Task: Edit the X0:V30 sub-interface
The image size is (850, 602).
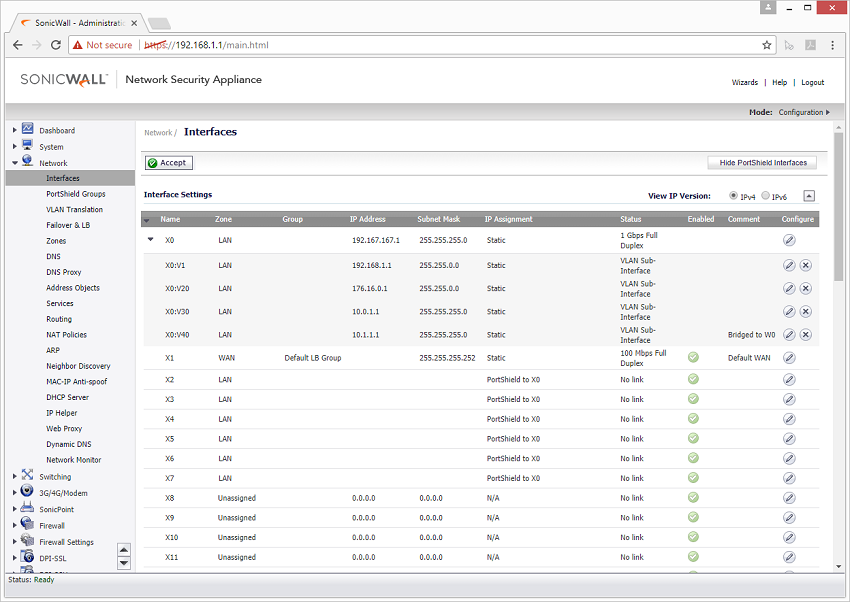Action: (789, 312)
